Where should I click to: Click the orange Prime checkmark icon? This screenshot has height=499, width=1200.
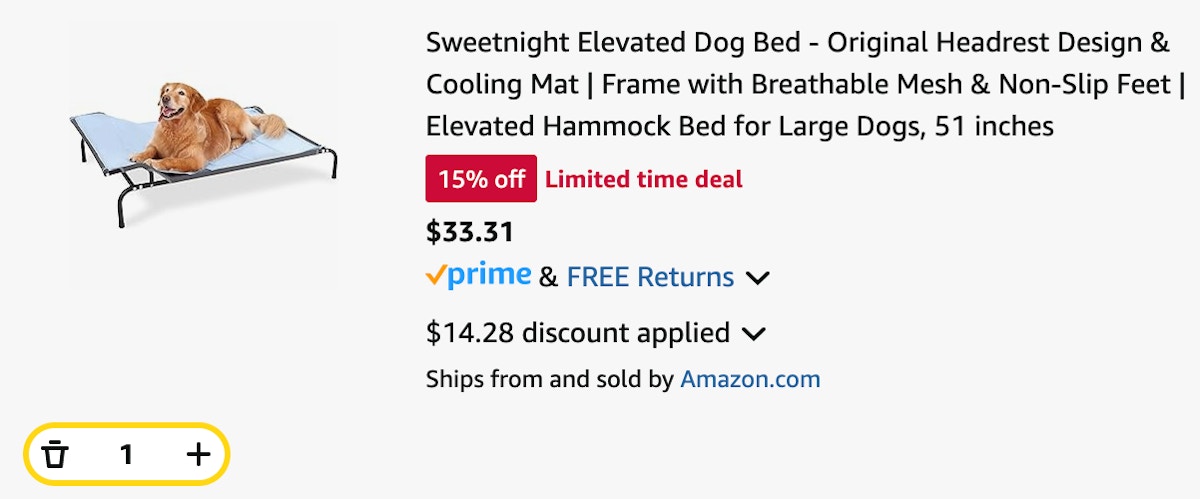435,275
